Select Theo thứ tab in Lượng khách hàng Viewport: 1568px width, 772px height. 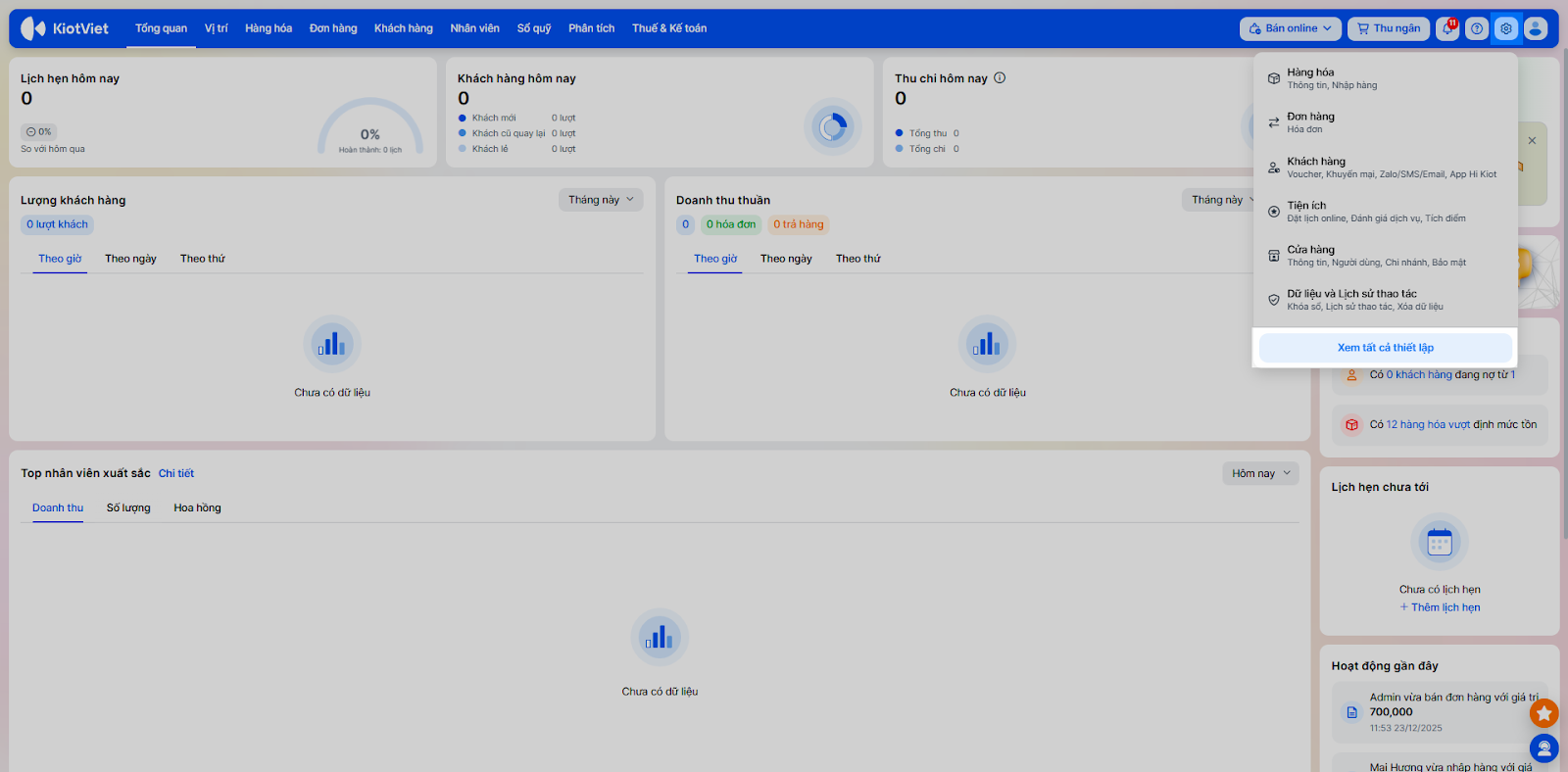pos(203,259)
